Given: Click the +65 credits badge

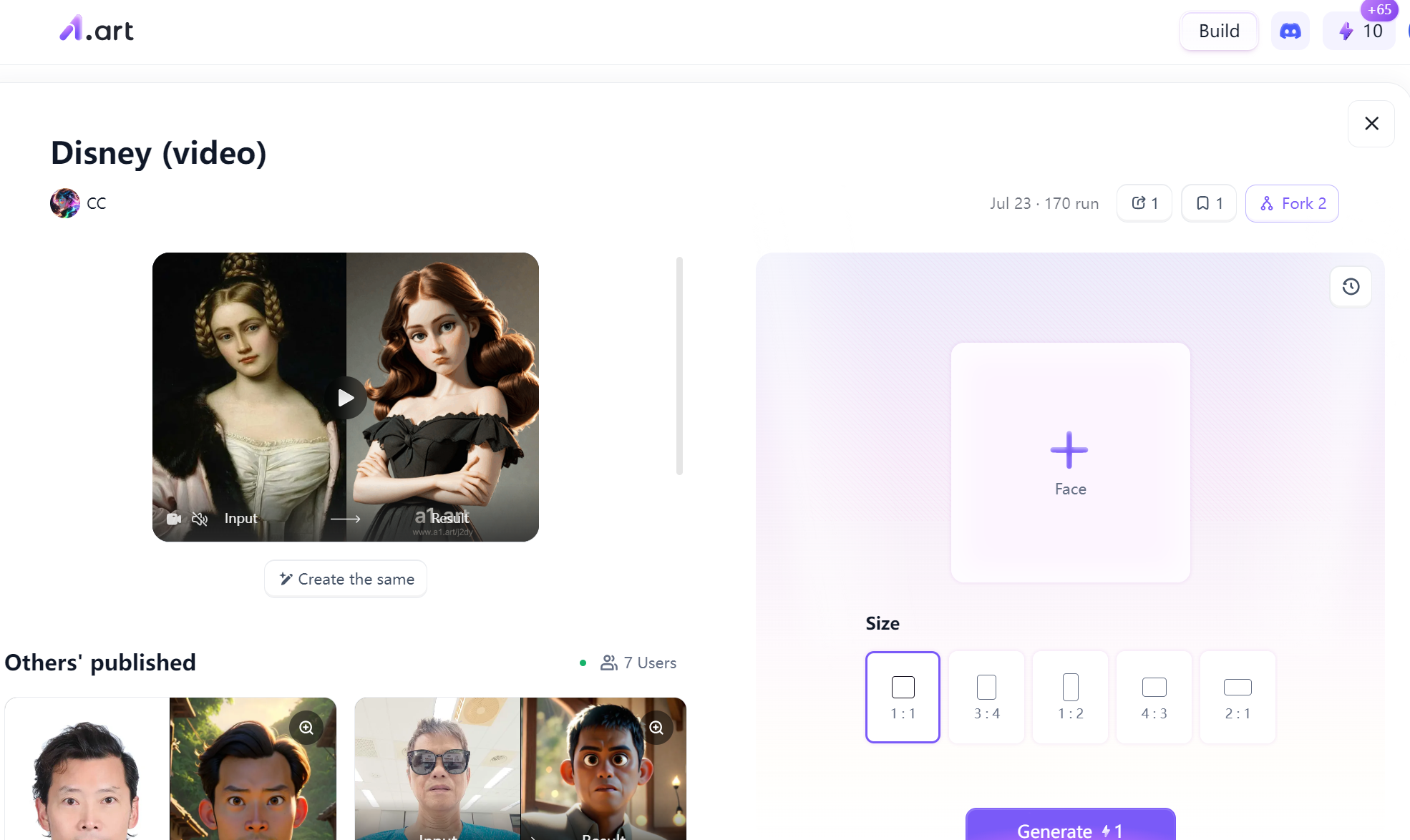Looking at the screenshot, I should click(1379, 10).
